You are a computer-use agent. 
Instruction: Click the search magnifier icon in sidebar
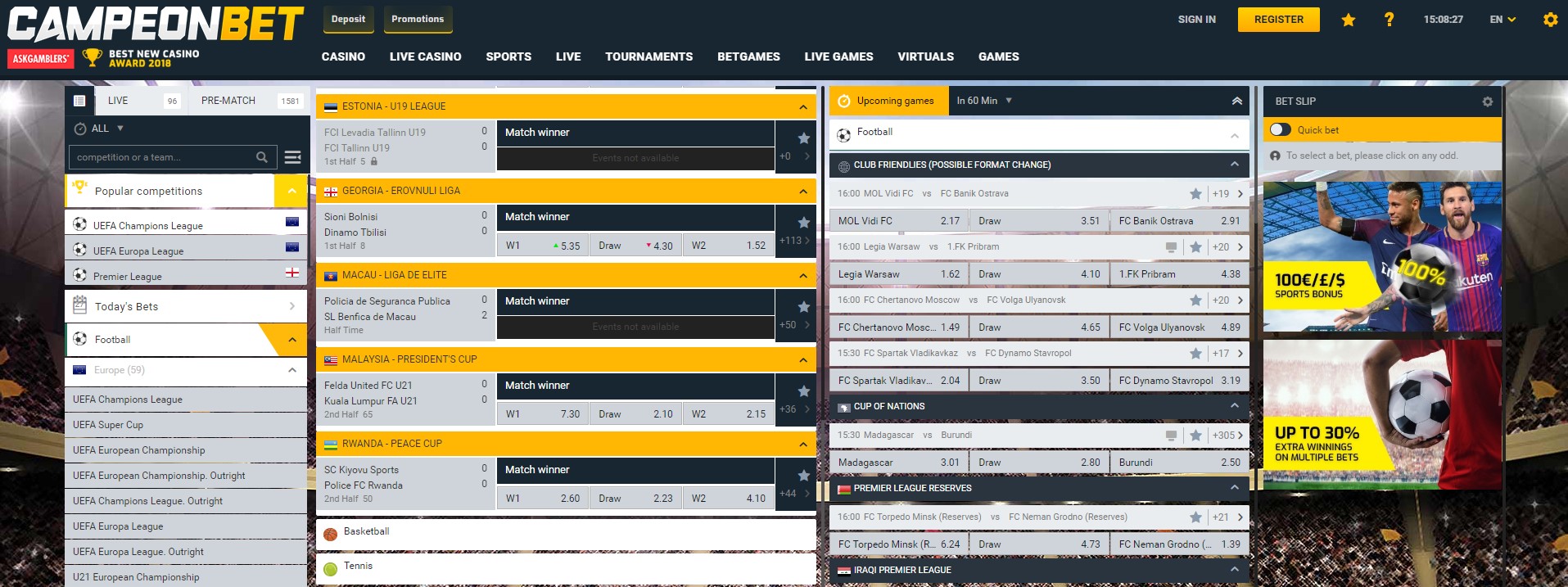coord(262,157)
